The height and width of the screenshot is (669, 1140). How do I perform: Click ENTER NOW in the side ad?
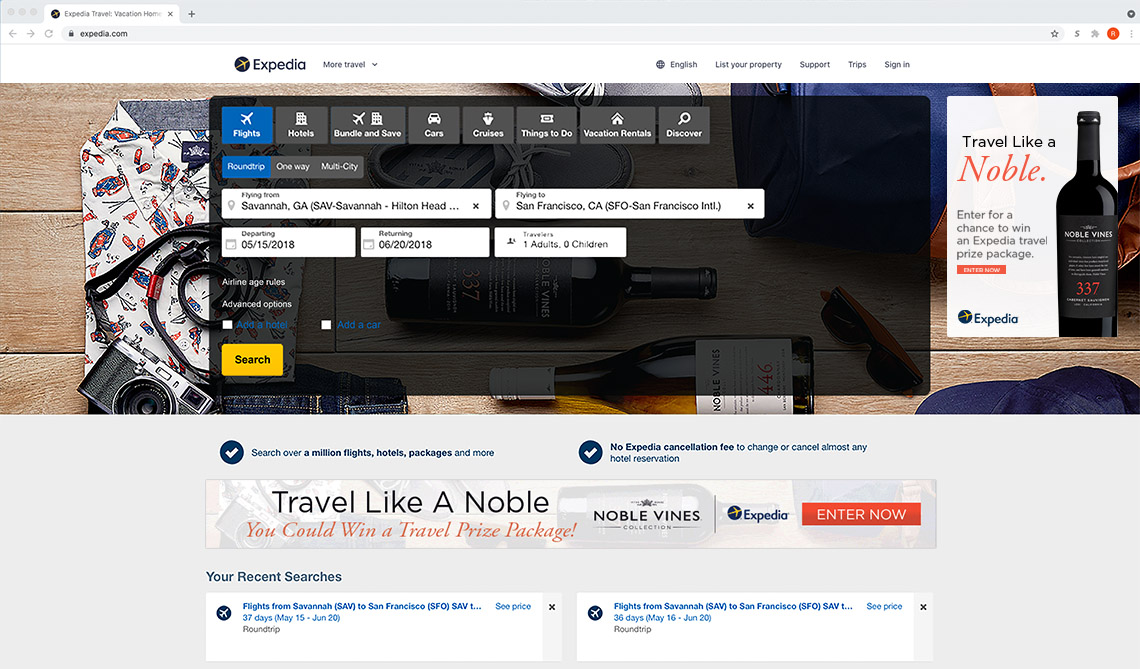tap(981, 270)
